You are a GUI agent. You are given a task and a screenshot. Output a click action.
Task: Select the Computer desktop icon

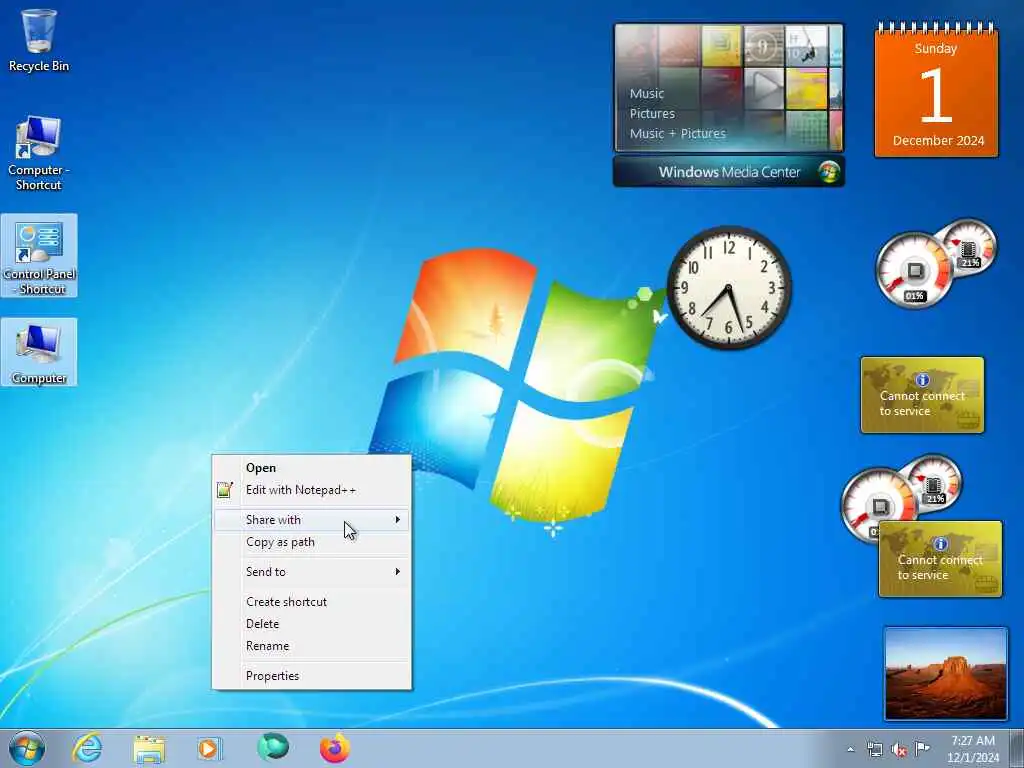pos(39,353)
